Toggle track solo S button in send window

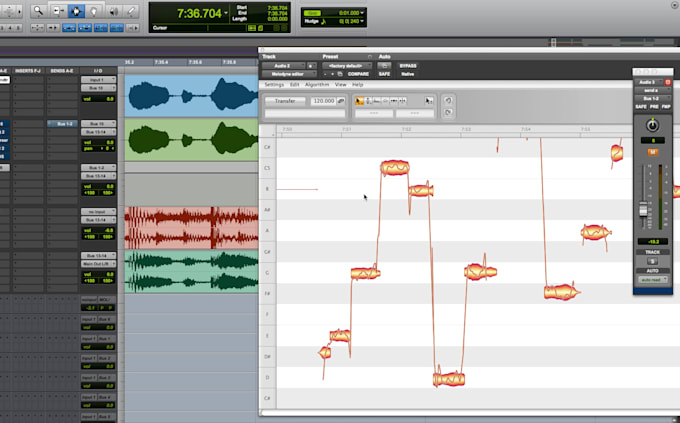tap(652, 261)
